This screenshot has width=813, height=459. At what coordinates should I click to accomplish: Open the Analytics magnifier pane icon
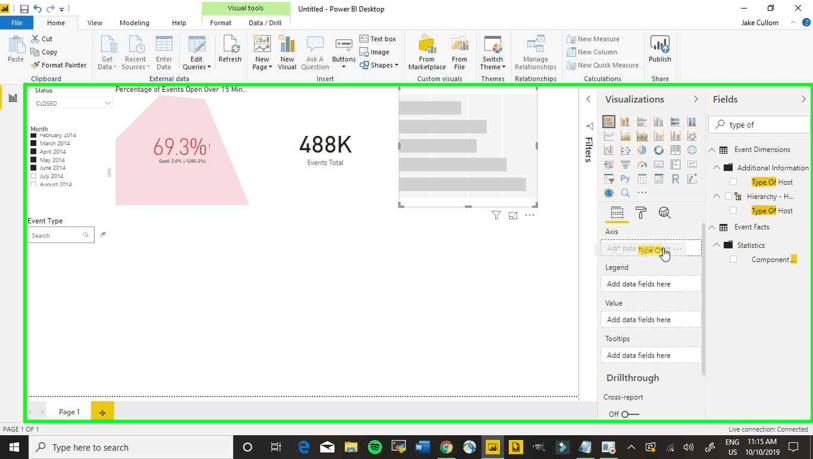coord(664,213)
